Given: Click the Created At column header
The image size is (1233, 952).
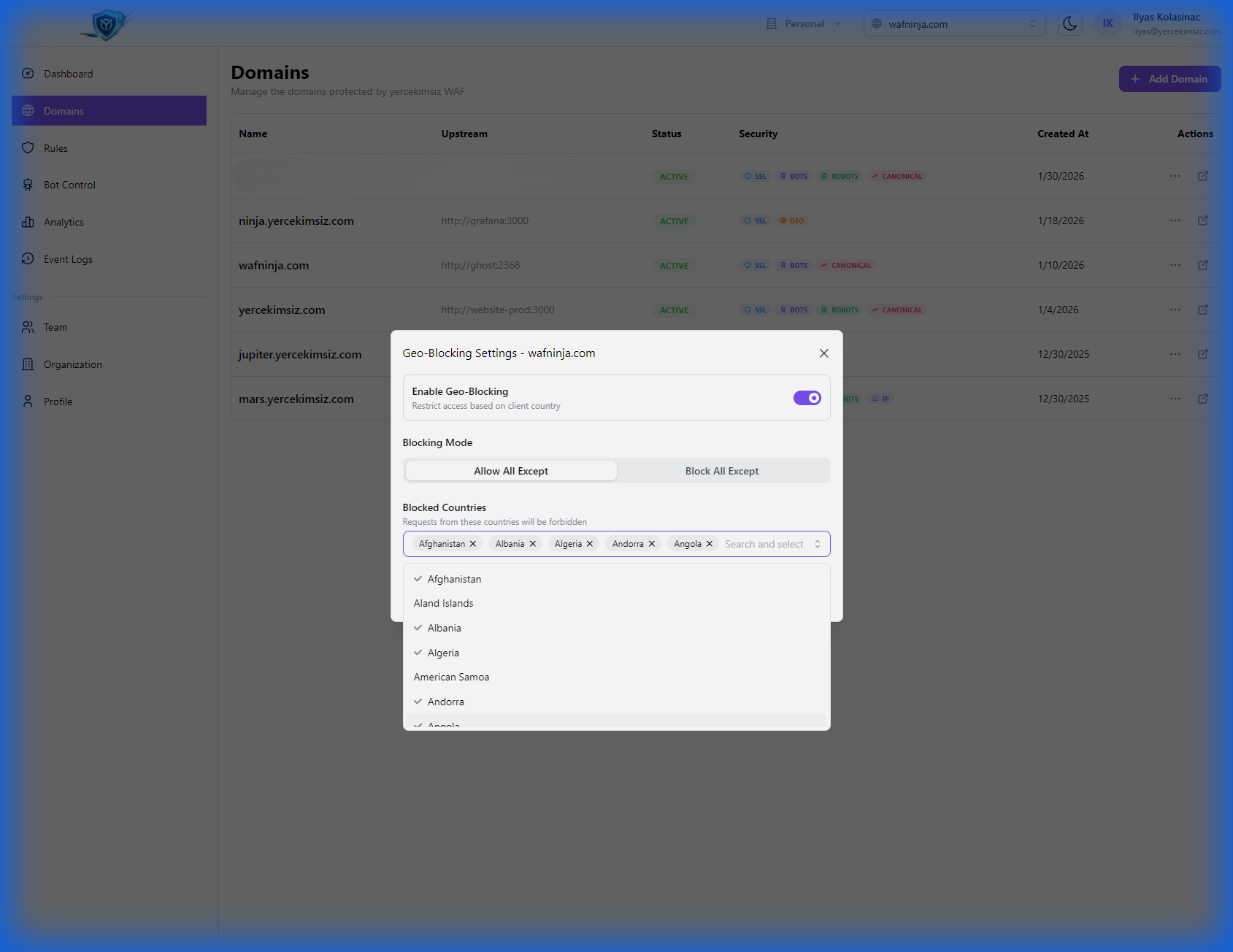Looking at the screenshot, I should pos(1063,134).
